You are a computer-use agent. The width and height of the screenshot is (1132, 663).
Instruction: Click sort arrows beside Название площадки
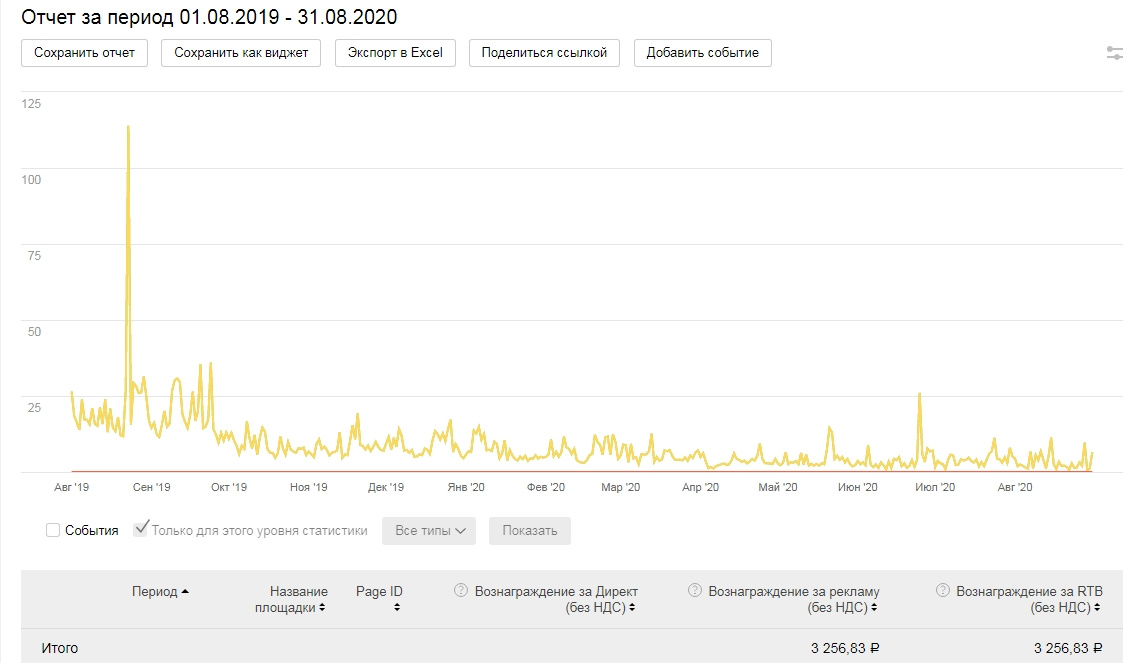coord(321,607)
